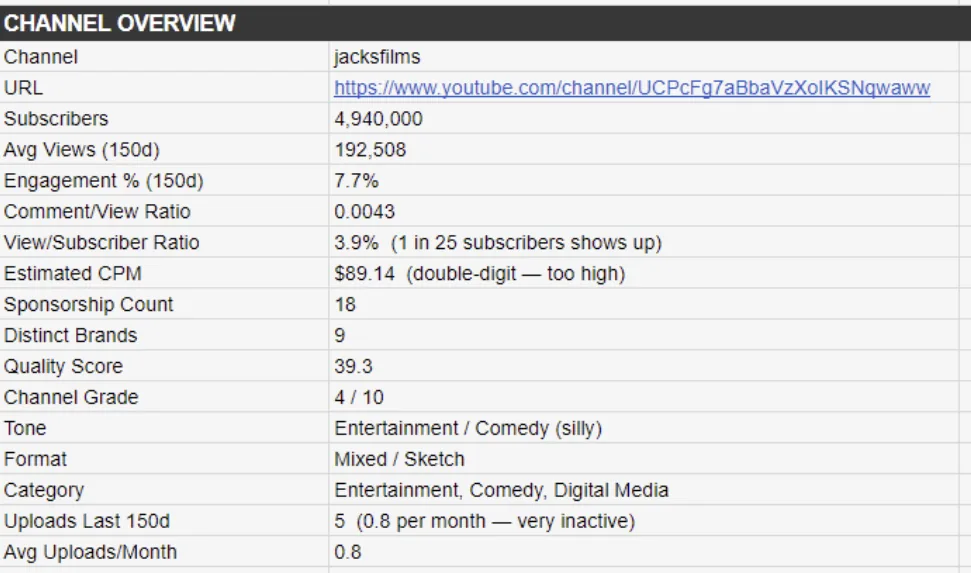Select the 'Avg Uploads/Month' label cell
The width and height of the screenshot is (971, 573).
(164, 552)
